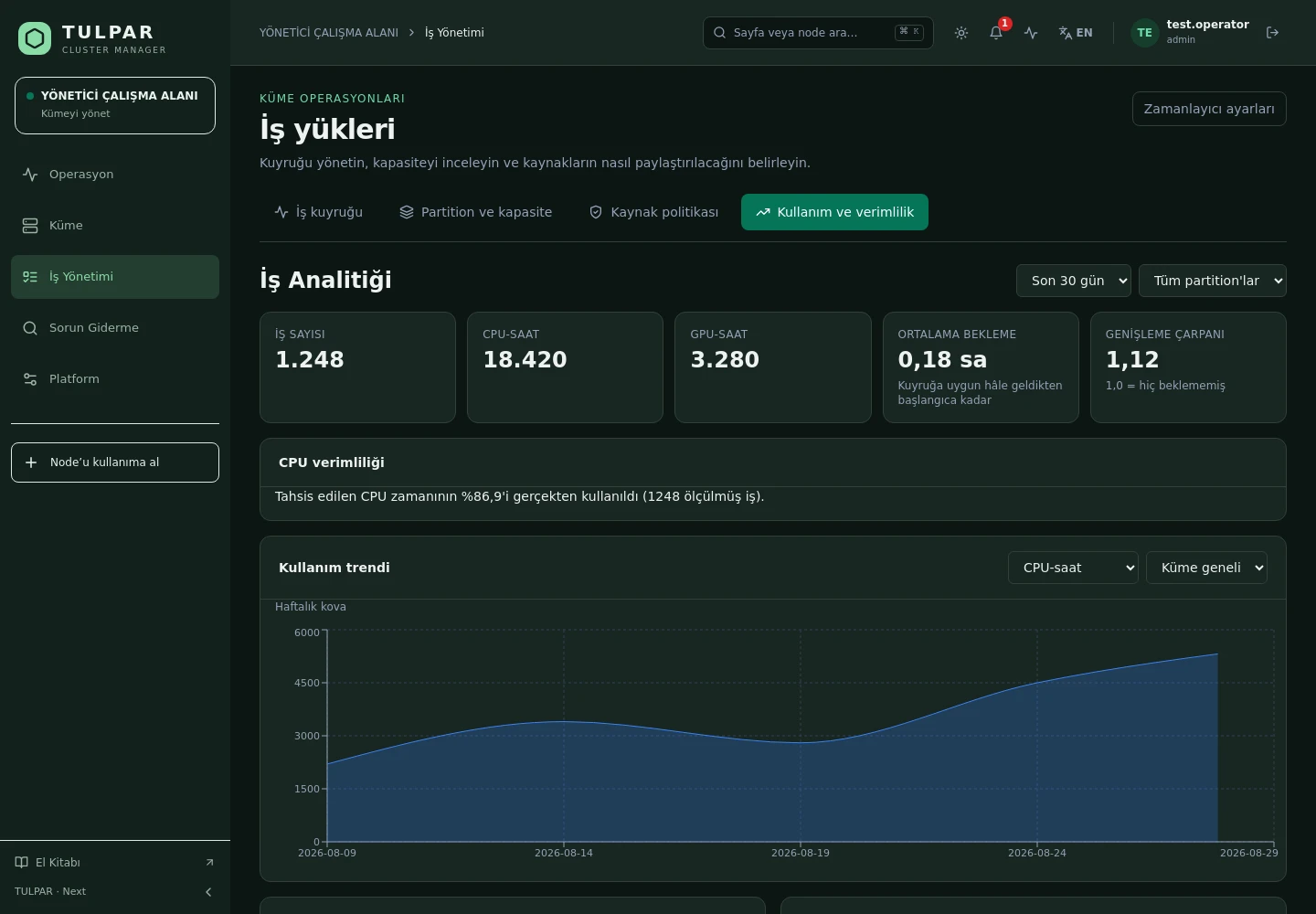The height and width of the screenshot is (914, 1316).
Task: Select İş Yönetimi sidebar item
Action: 115,277
